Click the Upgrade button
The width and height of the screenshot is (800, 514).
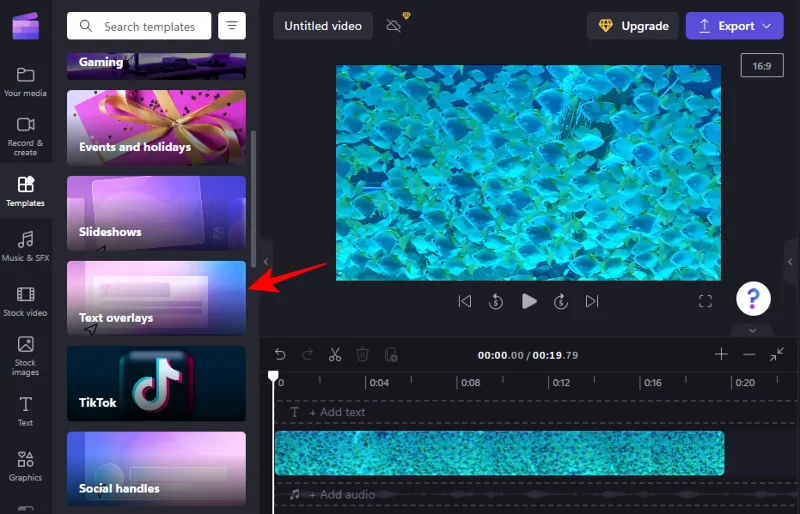tap(633, 26)
